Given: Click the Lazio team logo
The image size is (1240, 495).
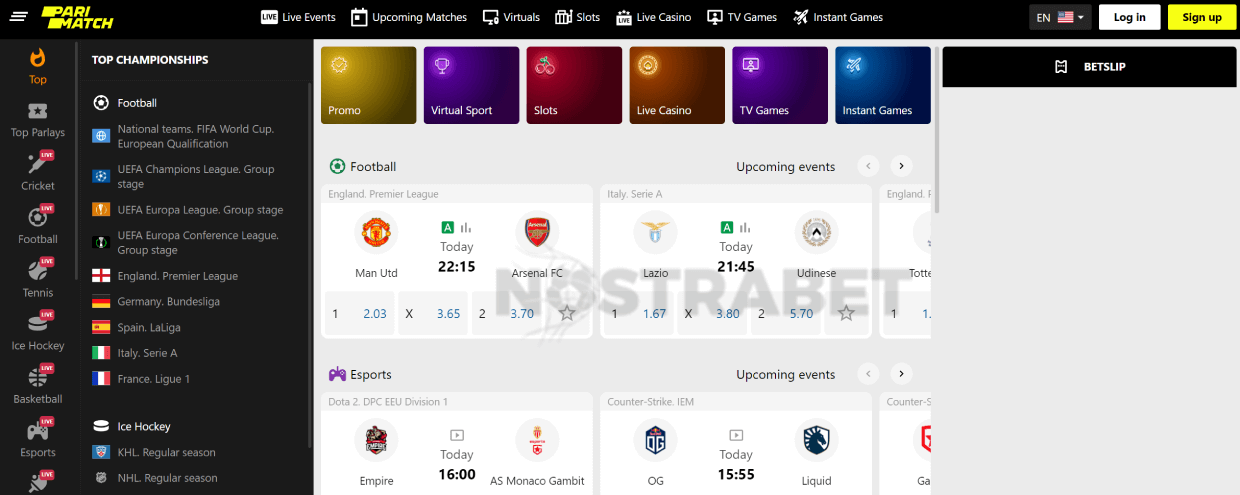Looking at the screenshot, I should point(655,233).
